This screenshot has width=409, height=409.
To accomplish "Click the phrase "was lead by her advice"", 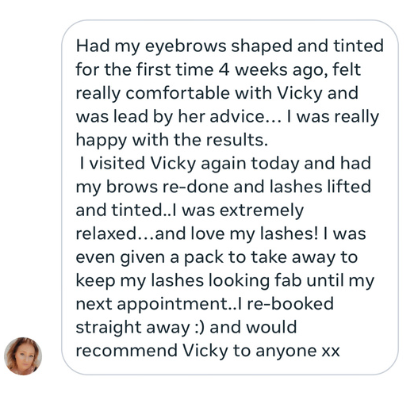I will click(x=170, y=116).
